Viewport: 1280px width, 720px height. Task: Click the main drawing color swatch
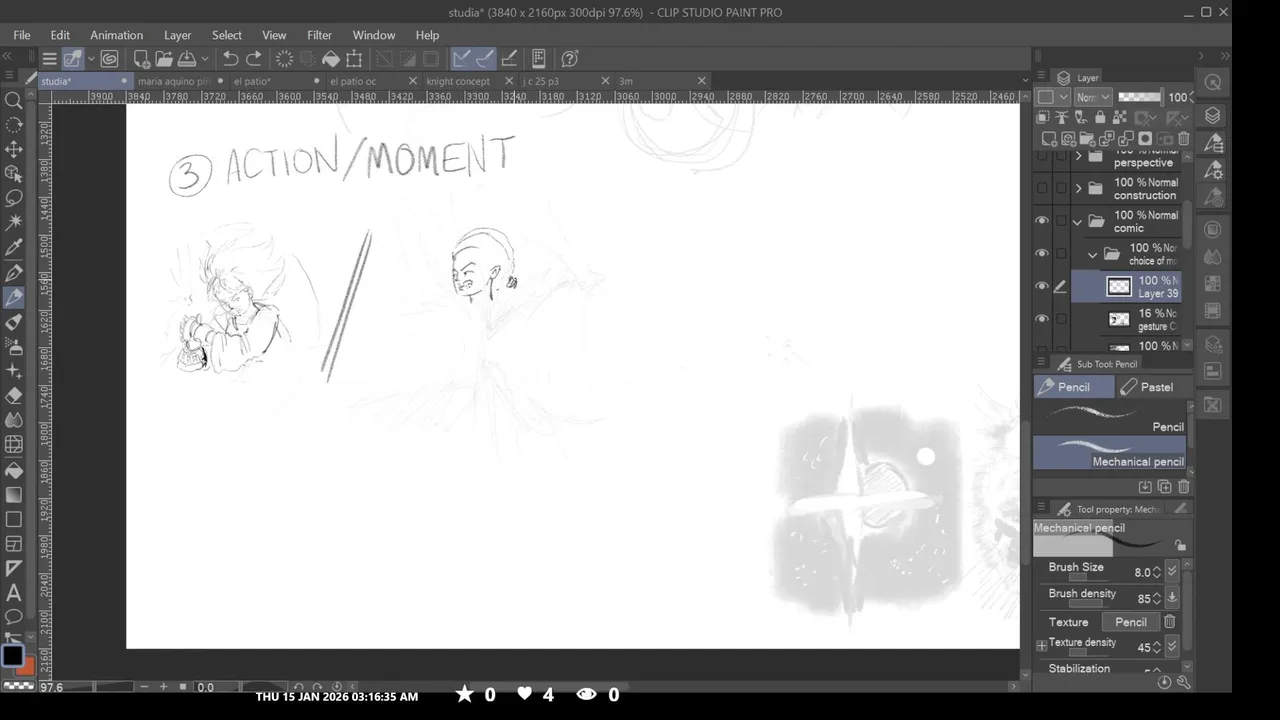coord(12,656)
